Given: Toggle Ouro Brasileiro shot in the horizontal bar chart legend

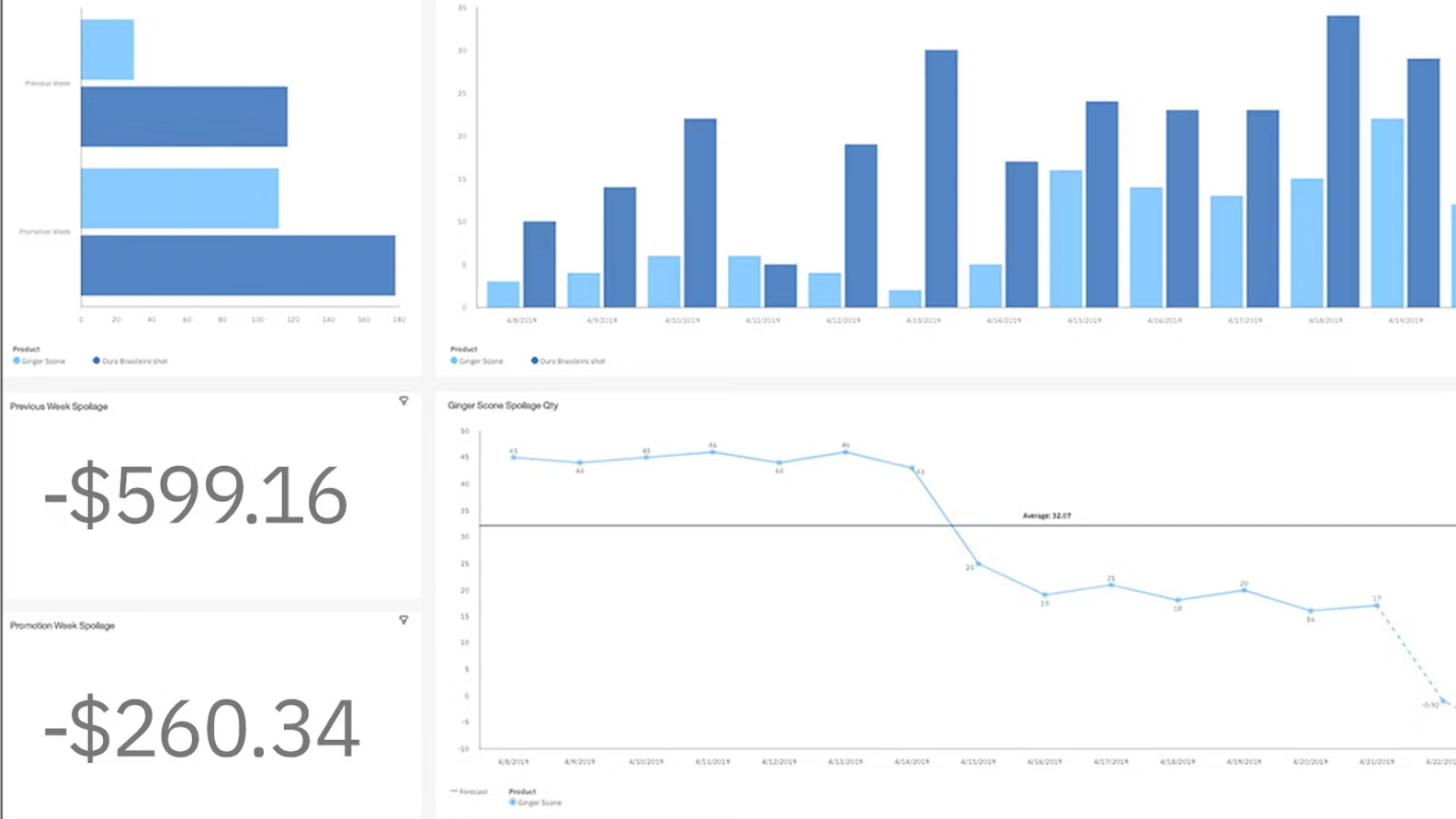Looking at the screenshot, I should coord(130,361).
